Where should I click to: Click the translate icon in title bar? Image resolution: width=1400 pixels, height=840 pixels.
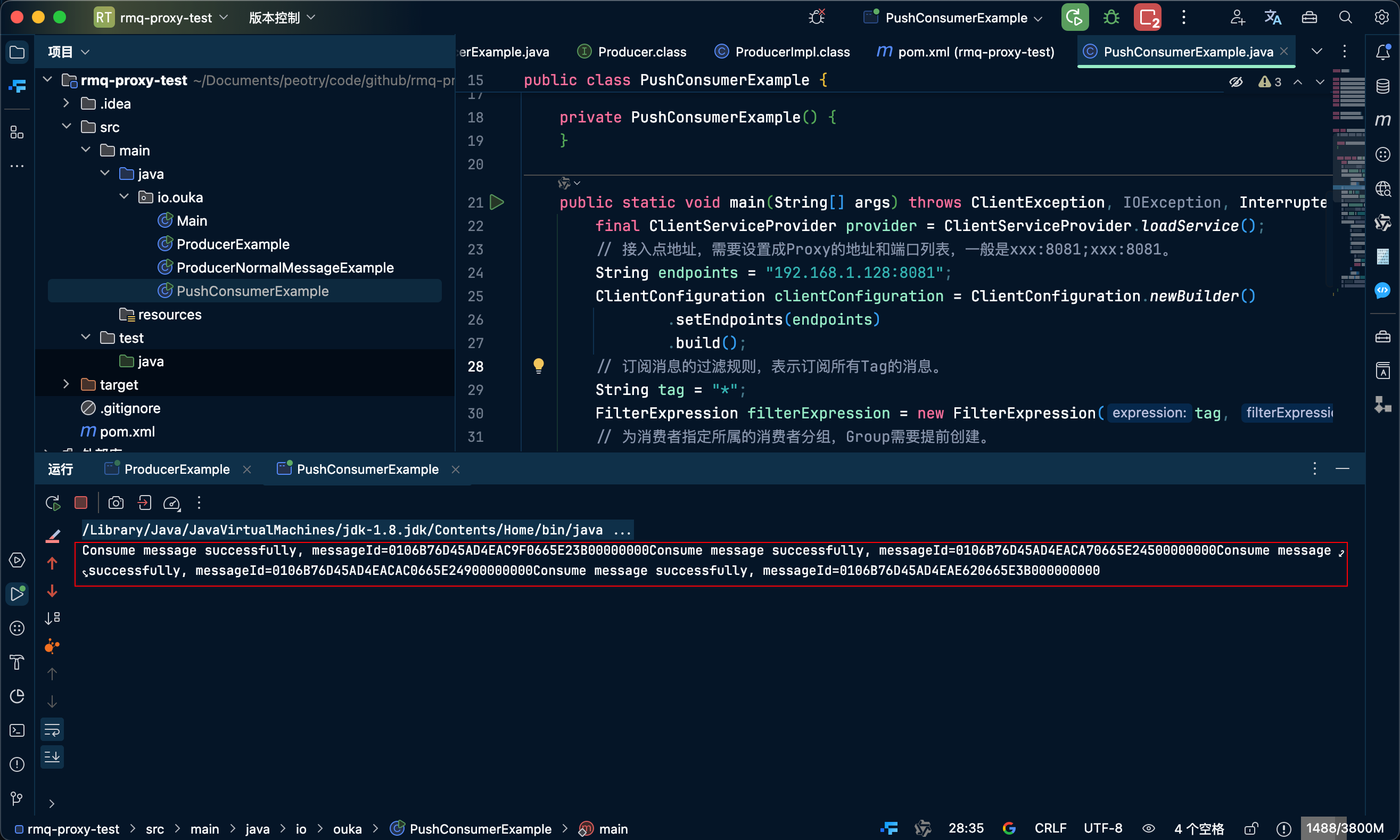[1273, 18]
